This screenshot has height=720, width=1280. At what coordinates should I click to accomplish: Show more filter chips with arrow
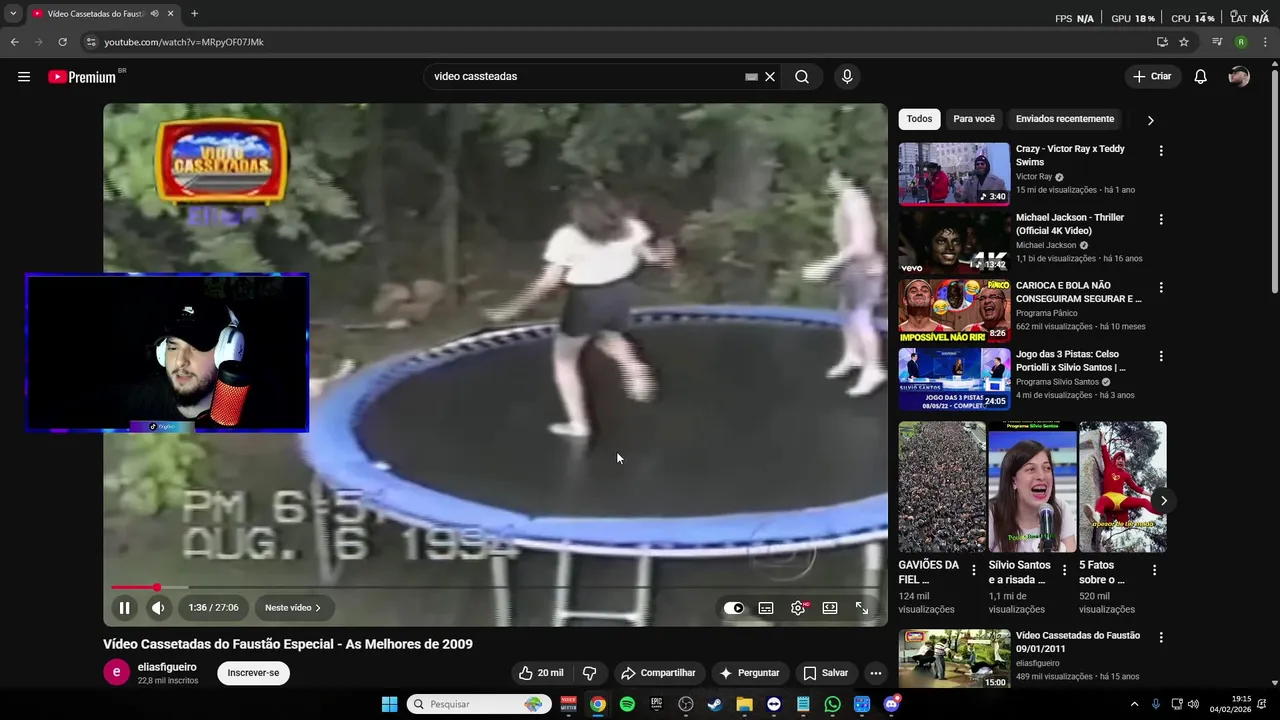coord(1150,120)
